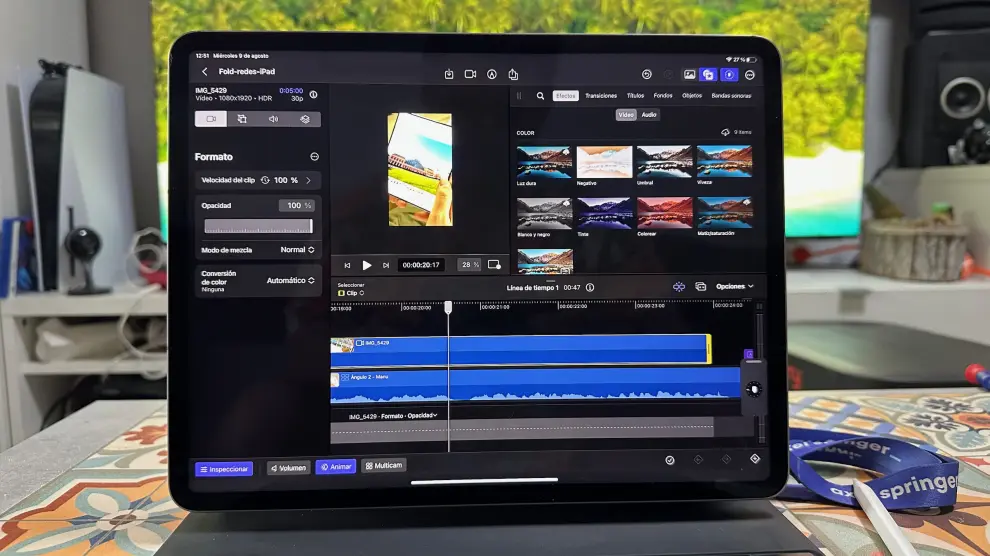Click the undo arrow icon
This screenshot has width=990, height=556.
point(646,75)
